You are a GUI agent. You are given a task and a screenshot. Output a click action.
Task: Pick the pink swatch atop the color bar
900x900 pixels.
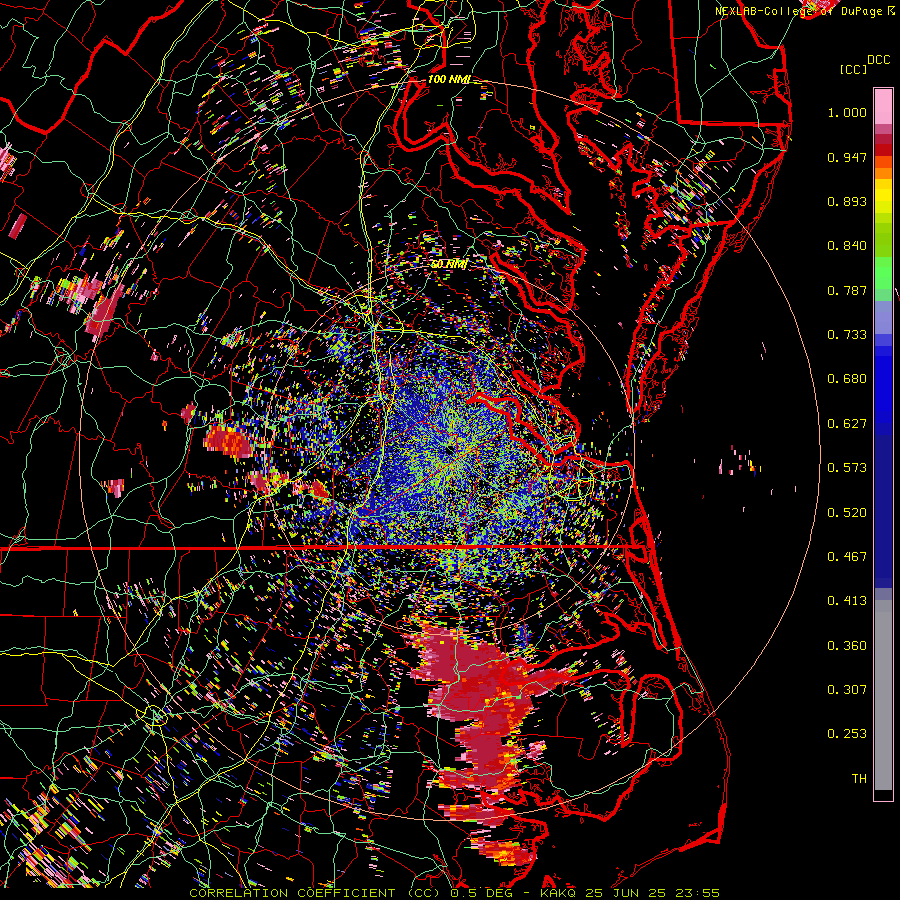[883, 106]
